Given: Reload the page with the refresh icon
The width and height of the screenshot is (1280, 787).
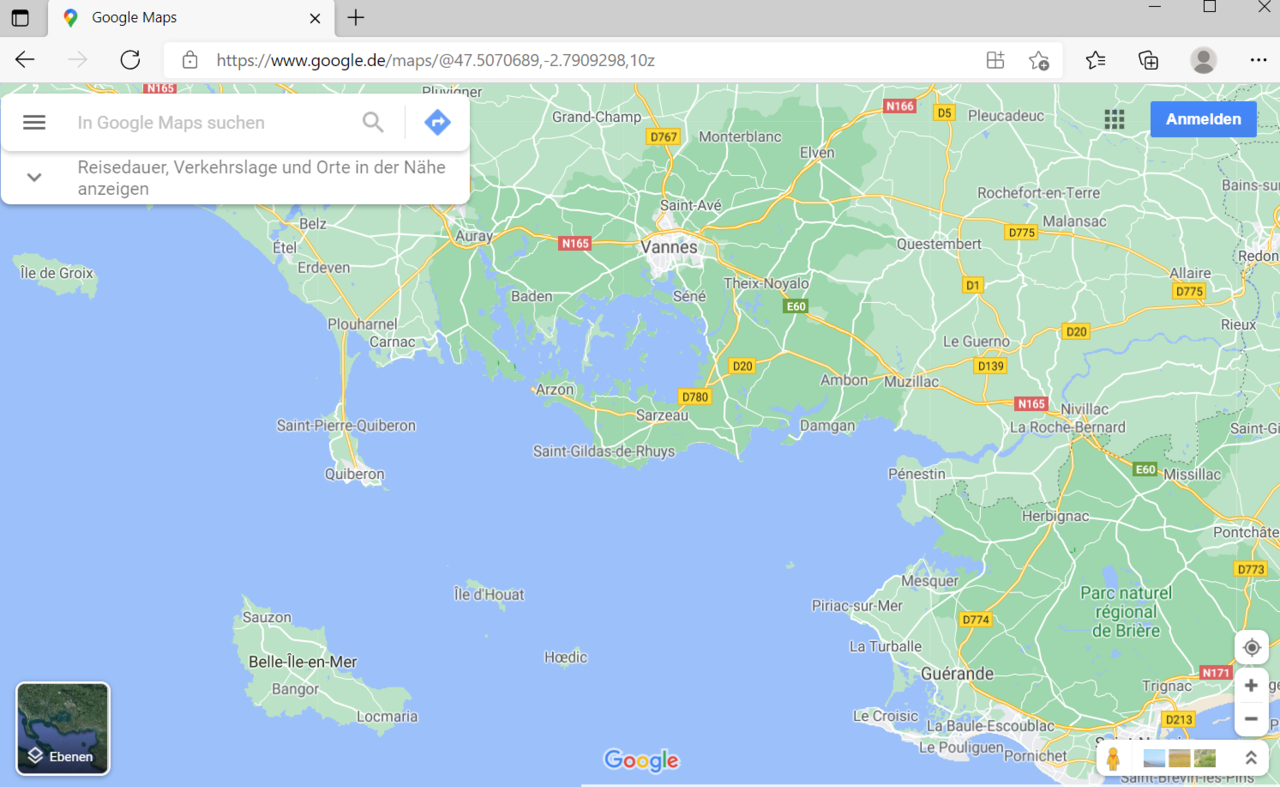Looking at the screenshot, I should pyautogui.click(x=130, y=60).
